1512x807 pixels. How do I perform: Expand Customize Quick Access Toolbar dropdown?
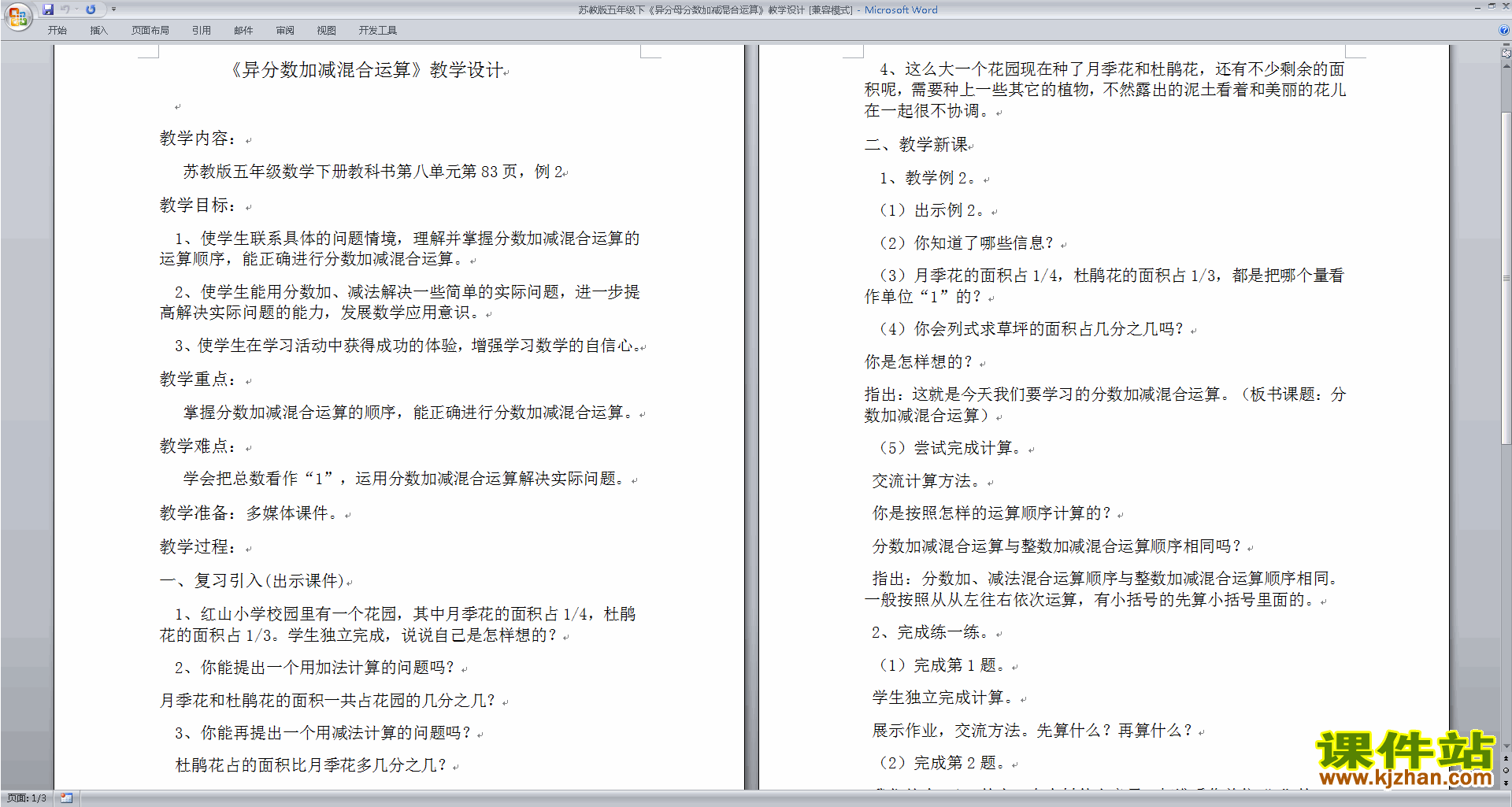point(113,9)
